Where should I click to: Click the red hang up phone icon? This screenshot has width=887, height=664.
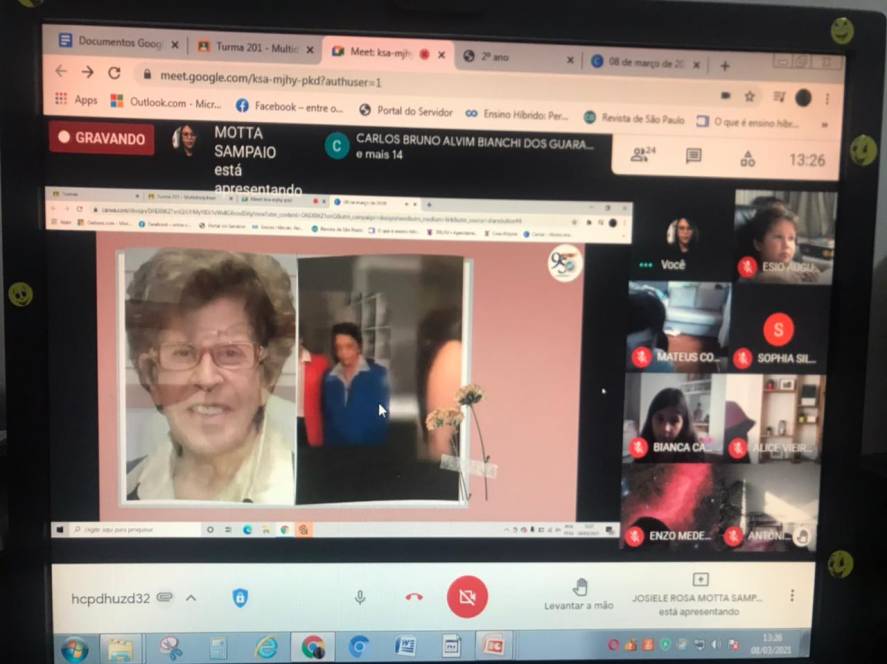[414, 597]
